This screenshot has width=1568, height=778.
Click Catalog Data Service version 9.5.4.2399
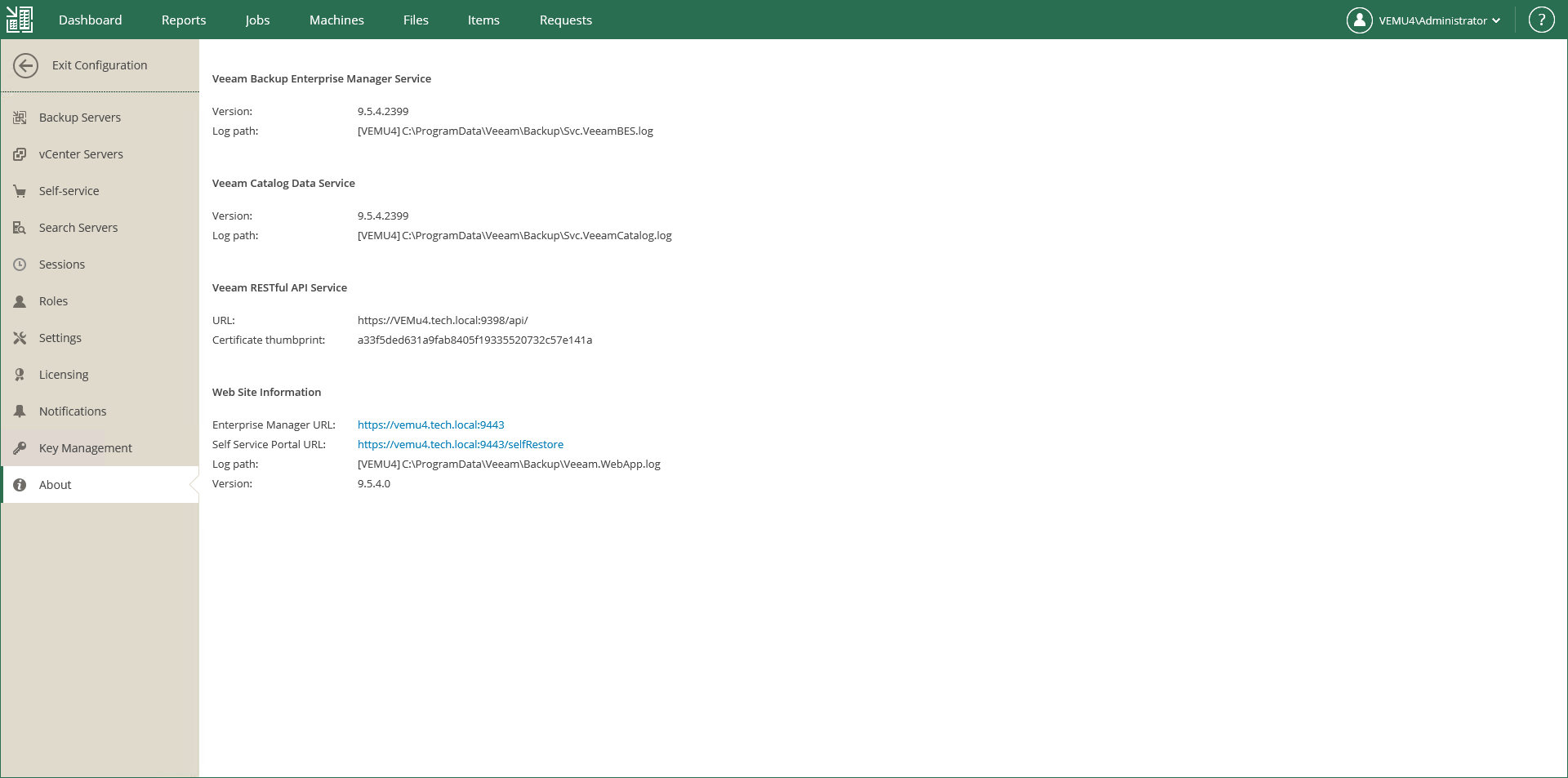point(383,216)
